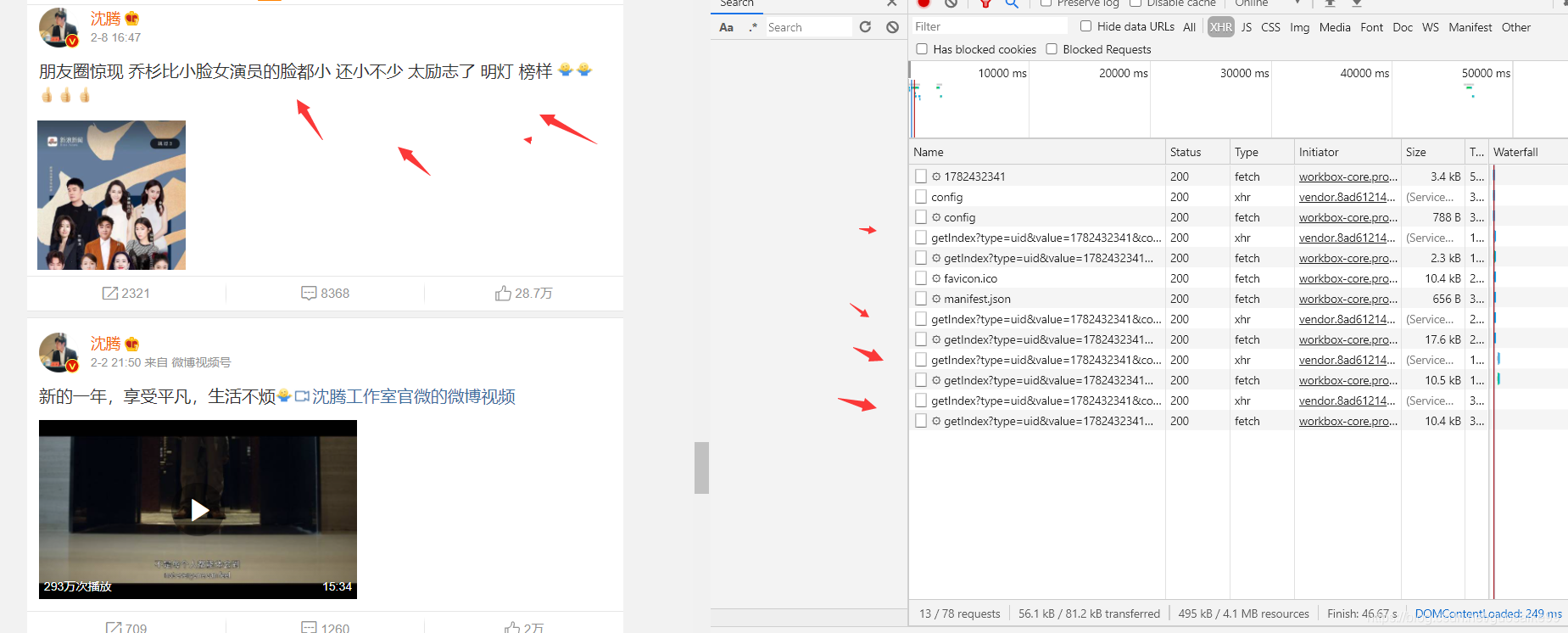Click the clear search results icon

pyautogui.click(x=892, y=27)
